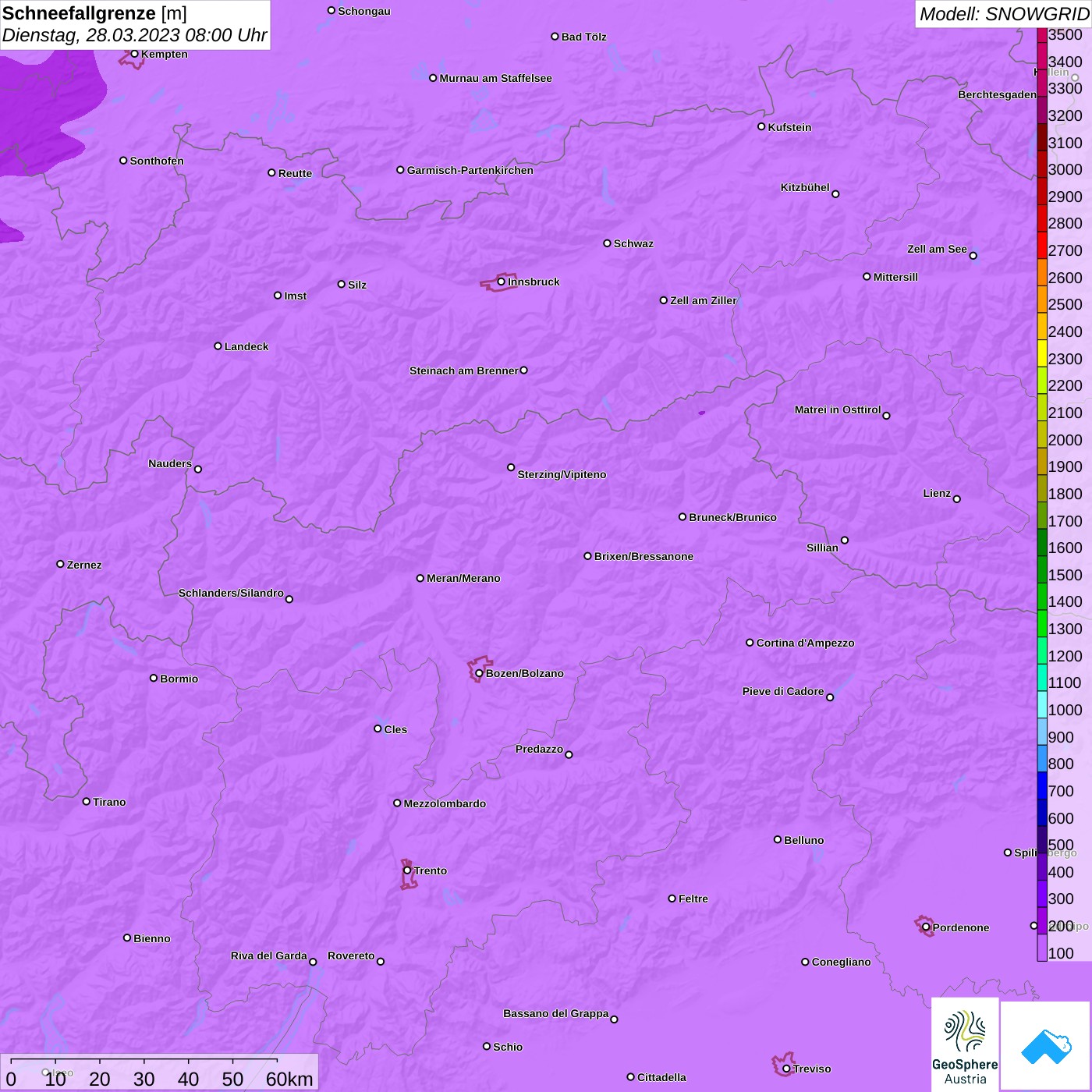Click the Schneefallgrenze [m] title
This screenshot has width=1092, height=1092.
pos(94,13)
